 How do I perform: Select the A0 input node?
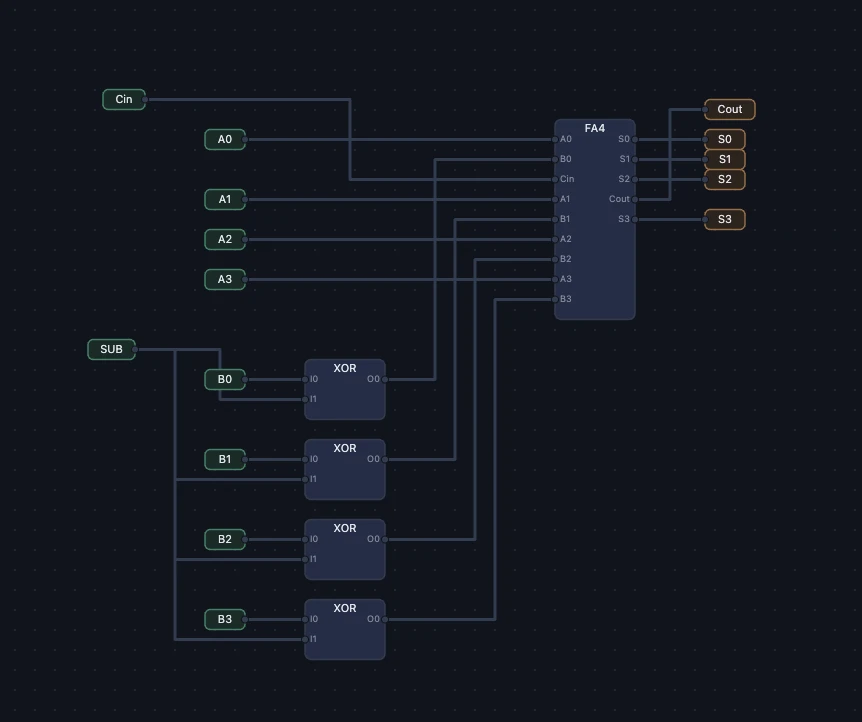[x=225, y=140]
